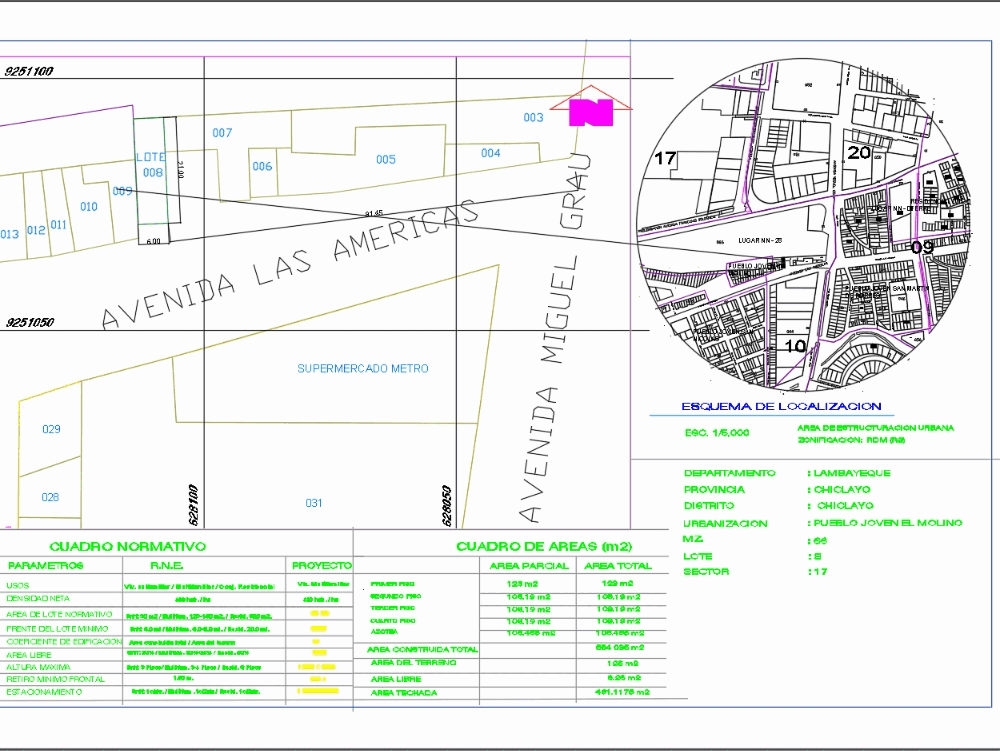Select the sector 20 marker on the localization map

pyautogui.click(x=858, y=154)
